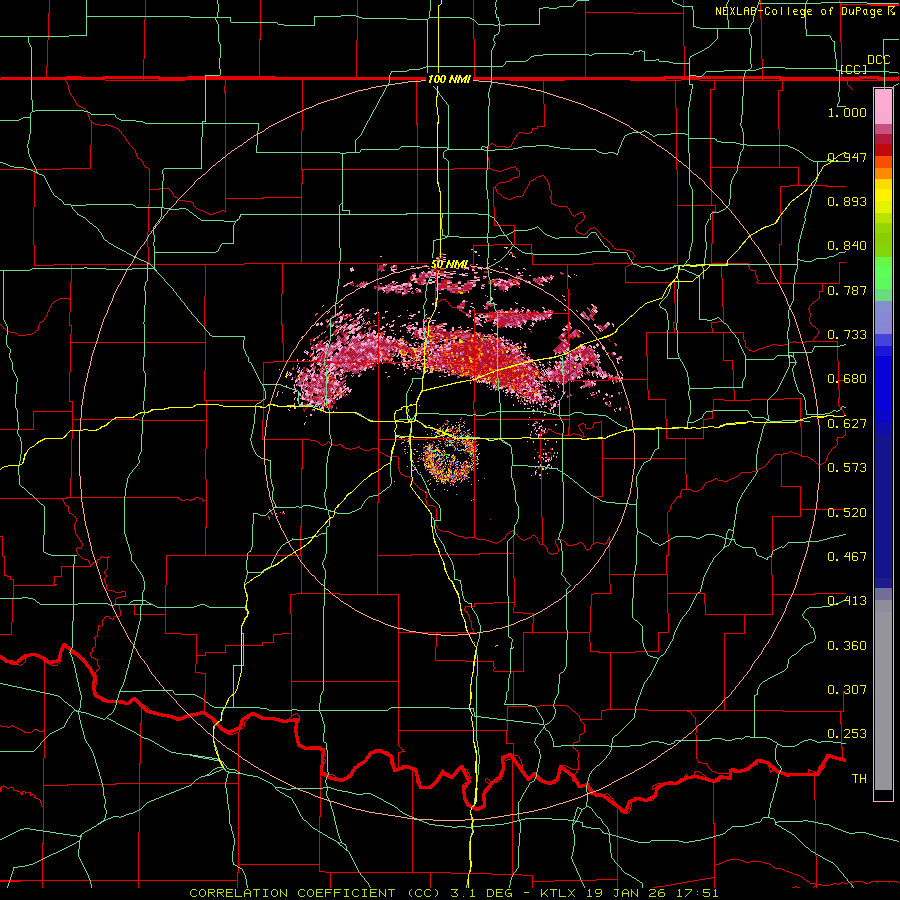Click the TH threshold label
Image resolution: width=900 pixels, height=900 pixels.
(859, 779)
